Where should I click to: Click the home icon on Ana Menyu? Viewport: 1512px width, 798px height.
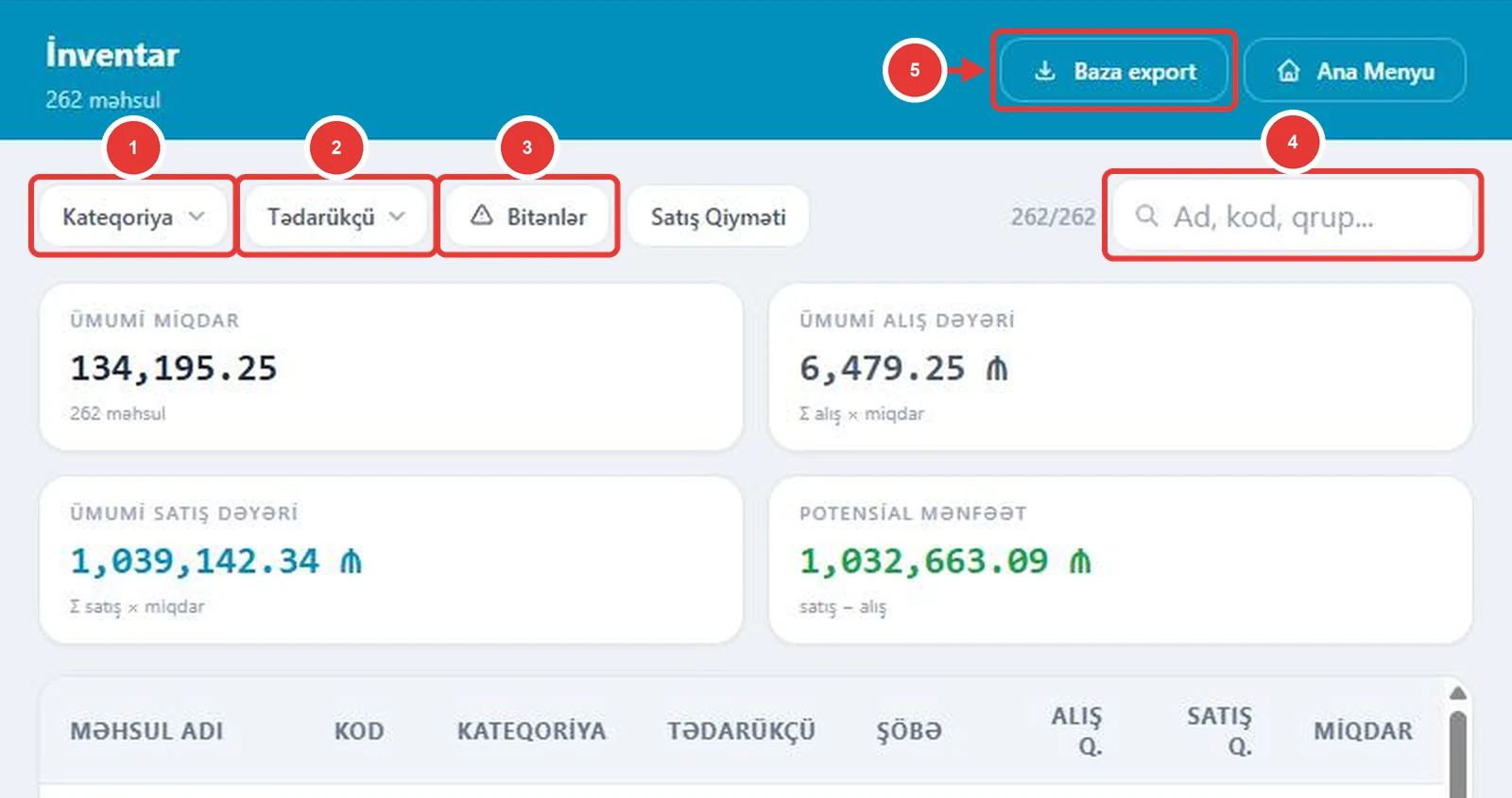(1288, 71)
